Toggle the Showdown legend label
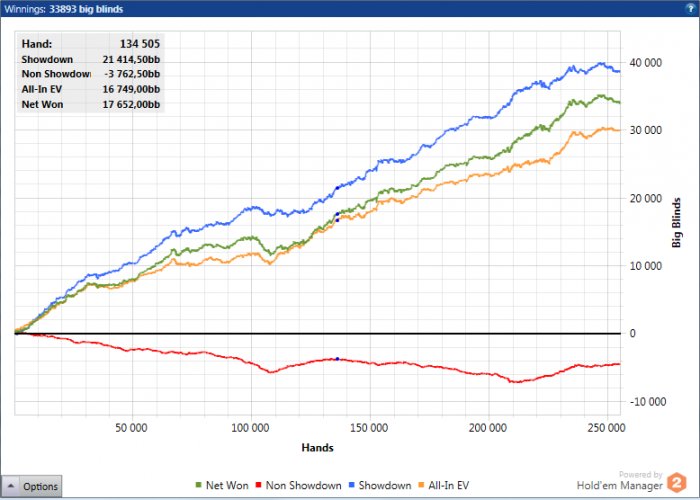The height and width of the screenshot is (500, 700). [385, 485]
